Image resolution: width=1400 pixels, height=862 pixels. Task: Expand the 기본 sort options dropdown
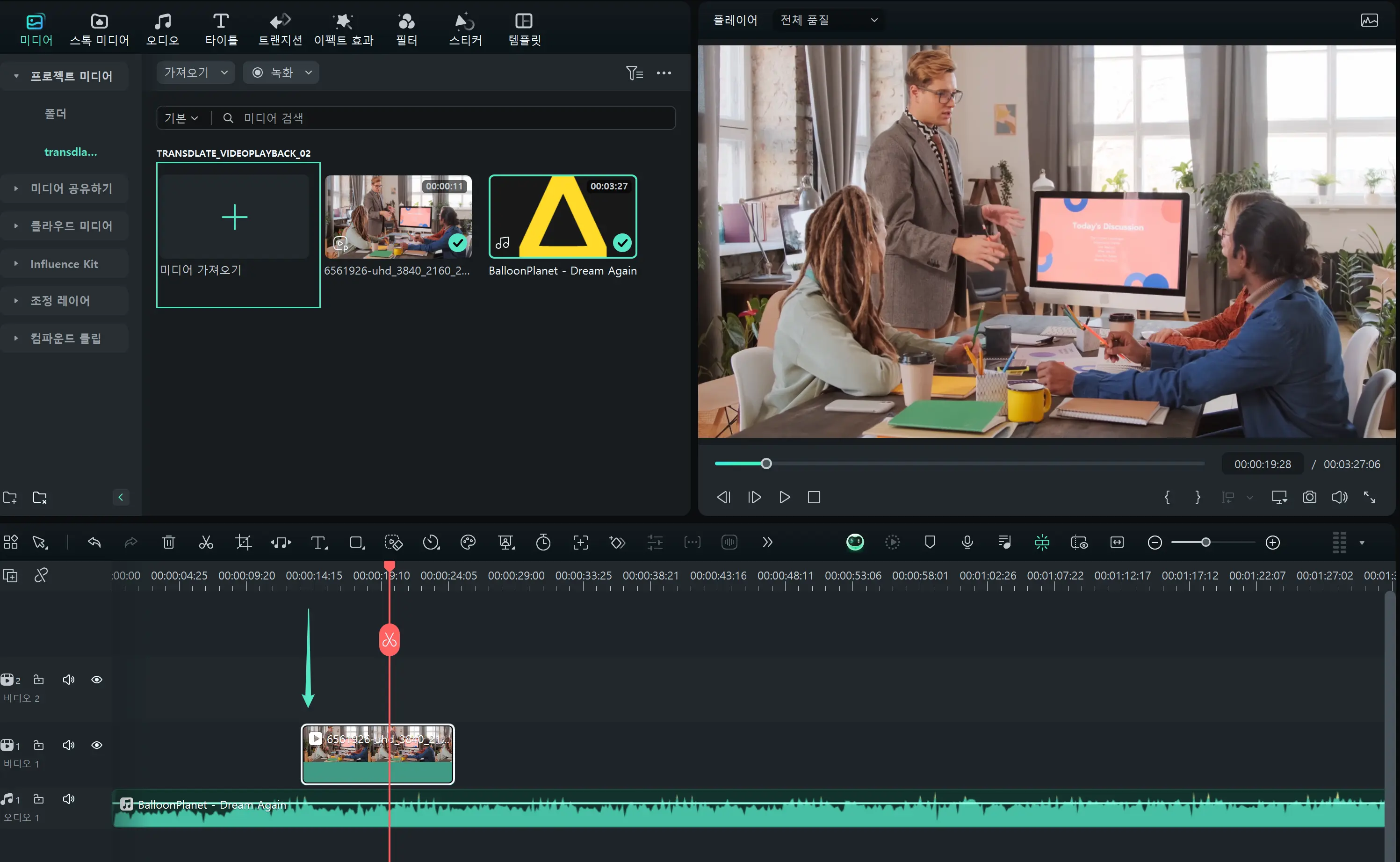pos(180,118)
